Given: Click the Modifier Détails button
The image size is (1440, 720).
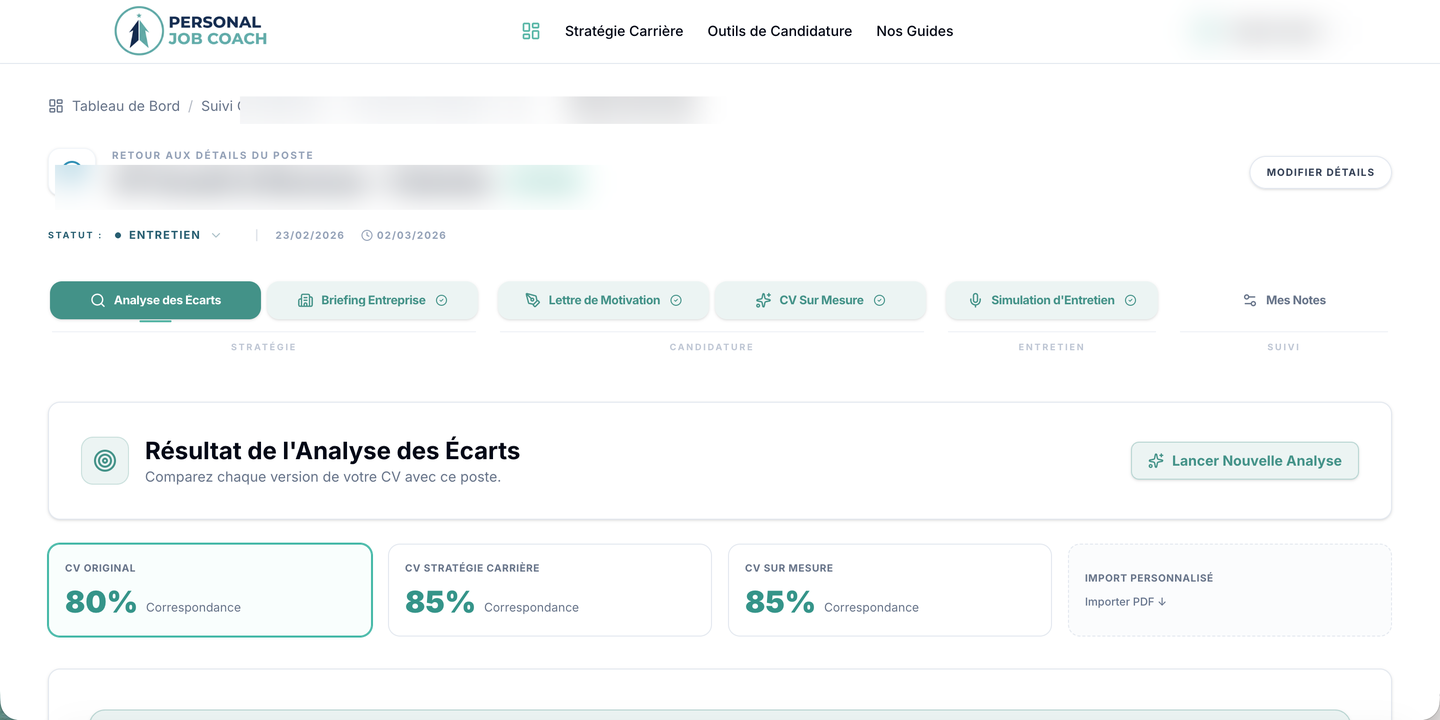Looking at the screenshot, I should (1320, 172).
